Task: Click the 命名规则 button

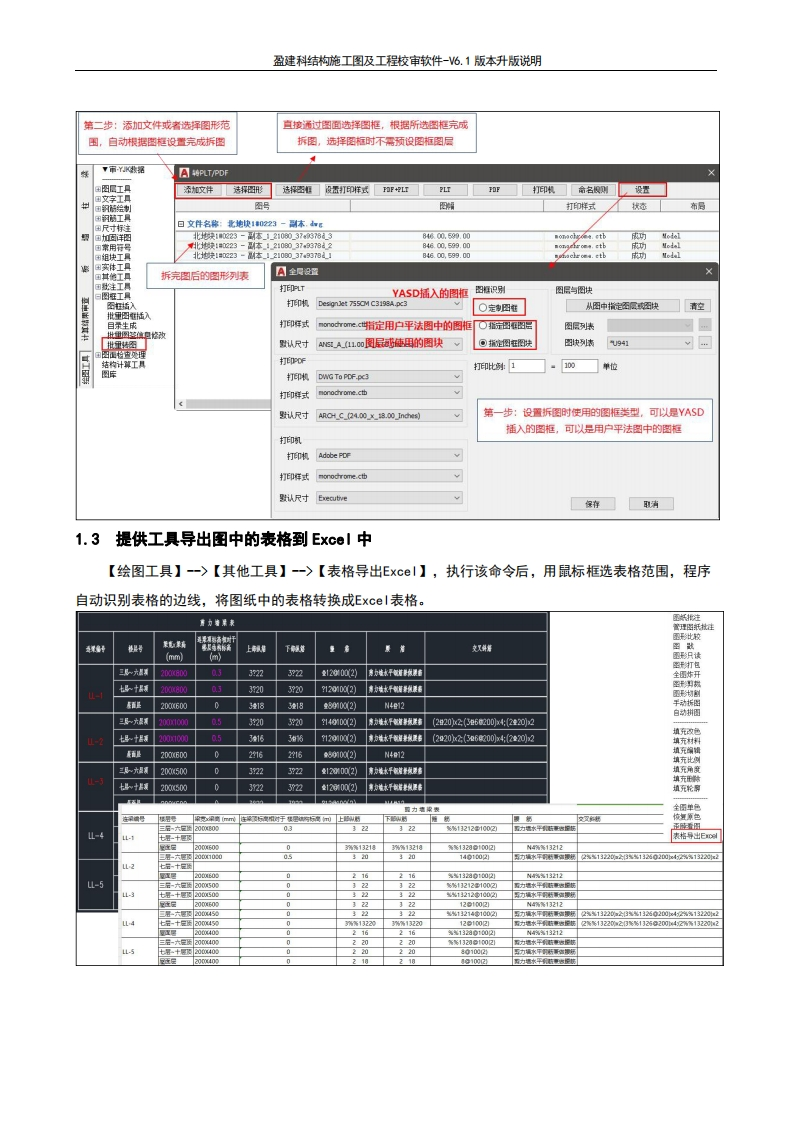Action: [x=593, y=190]
